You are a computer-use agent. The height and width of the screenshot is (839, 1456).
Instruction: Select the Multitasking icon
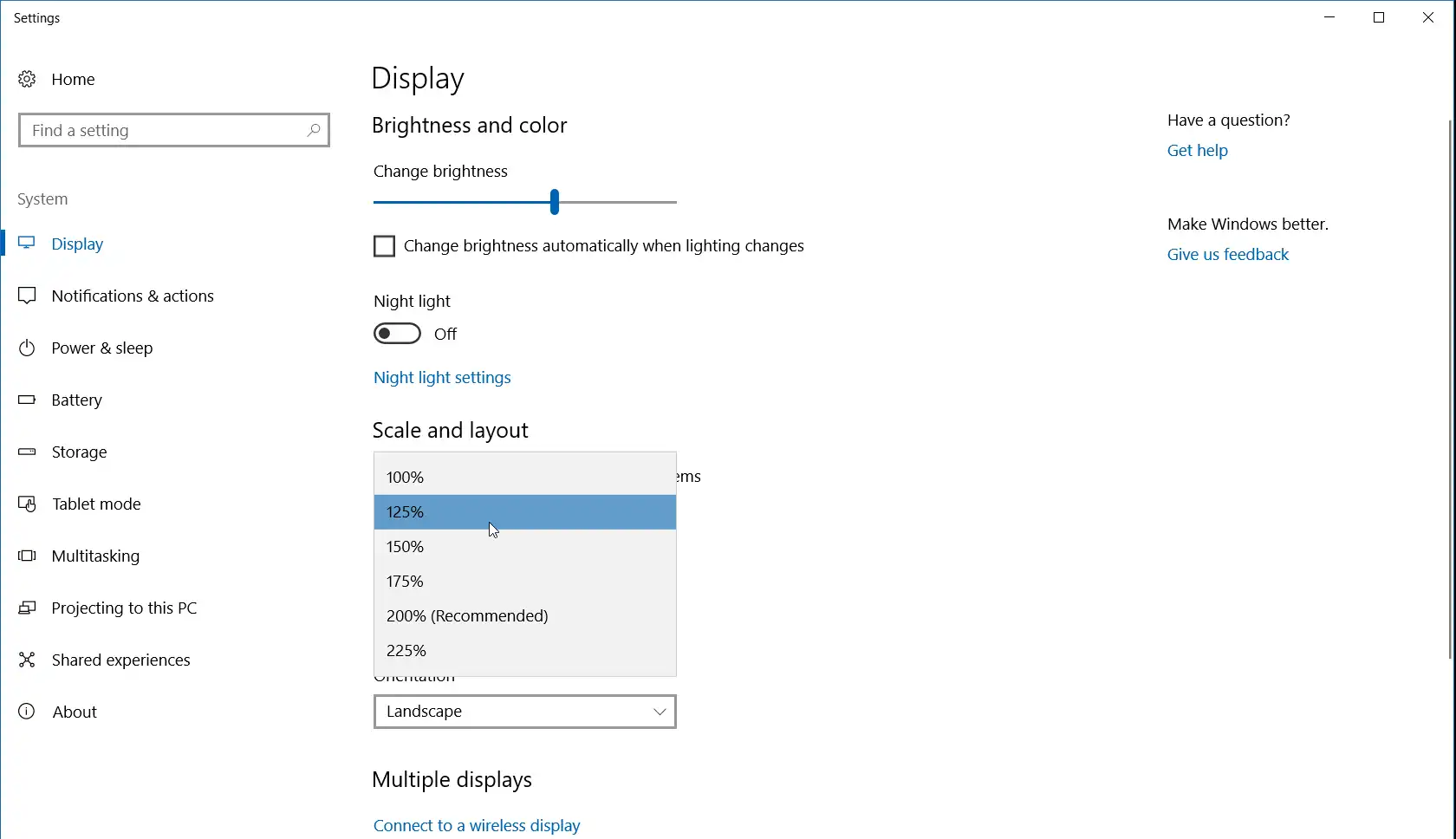point(27,556)
